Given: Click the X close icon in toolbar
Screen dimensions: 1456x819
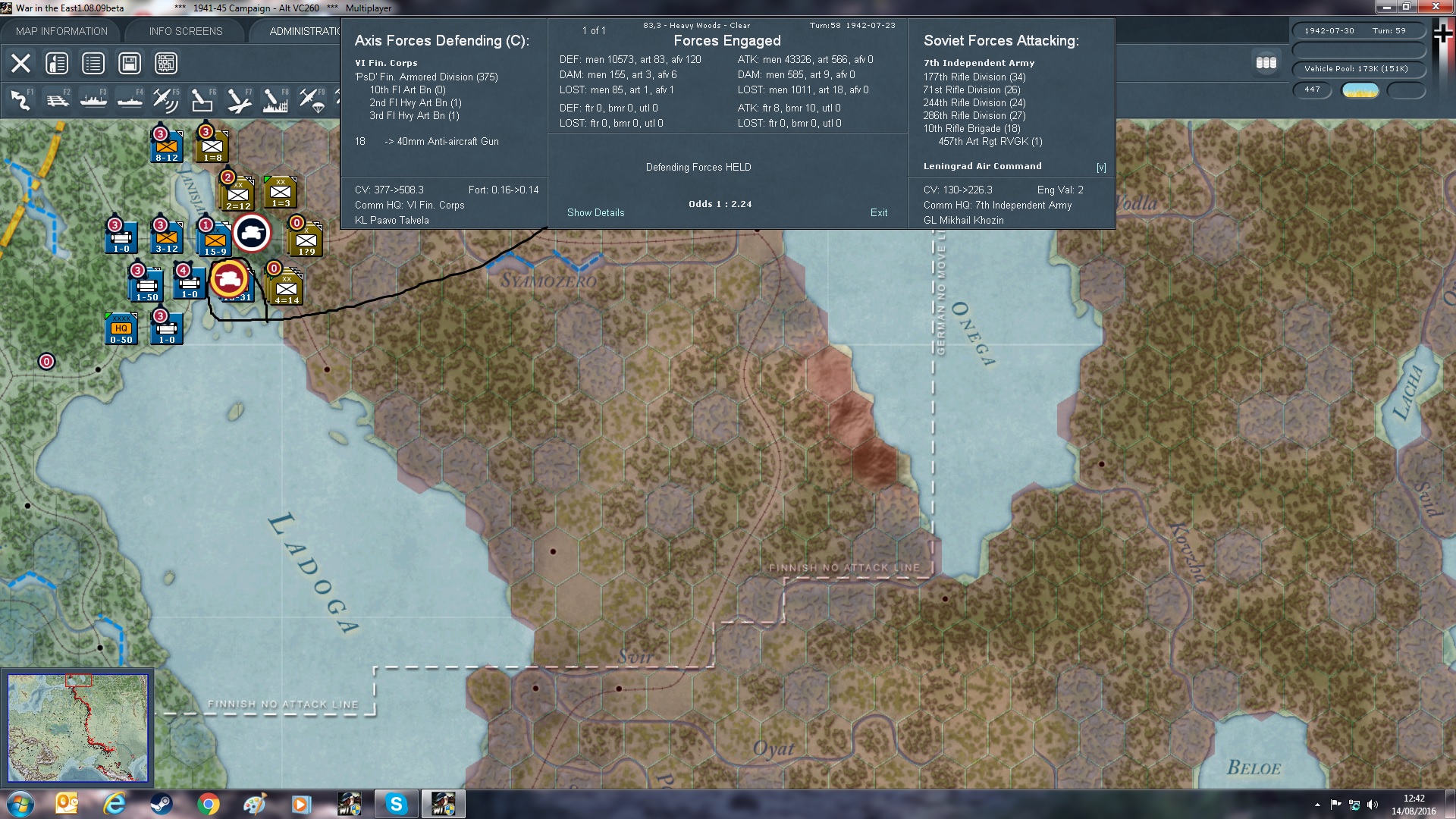Looking at the screenshot, I should pyautogui.click(x=20, y=64).
